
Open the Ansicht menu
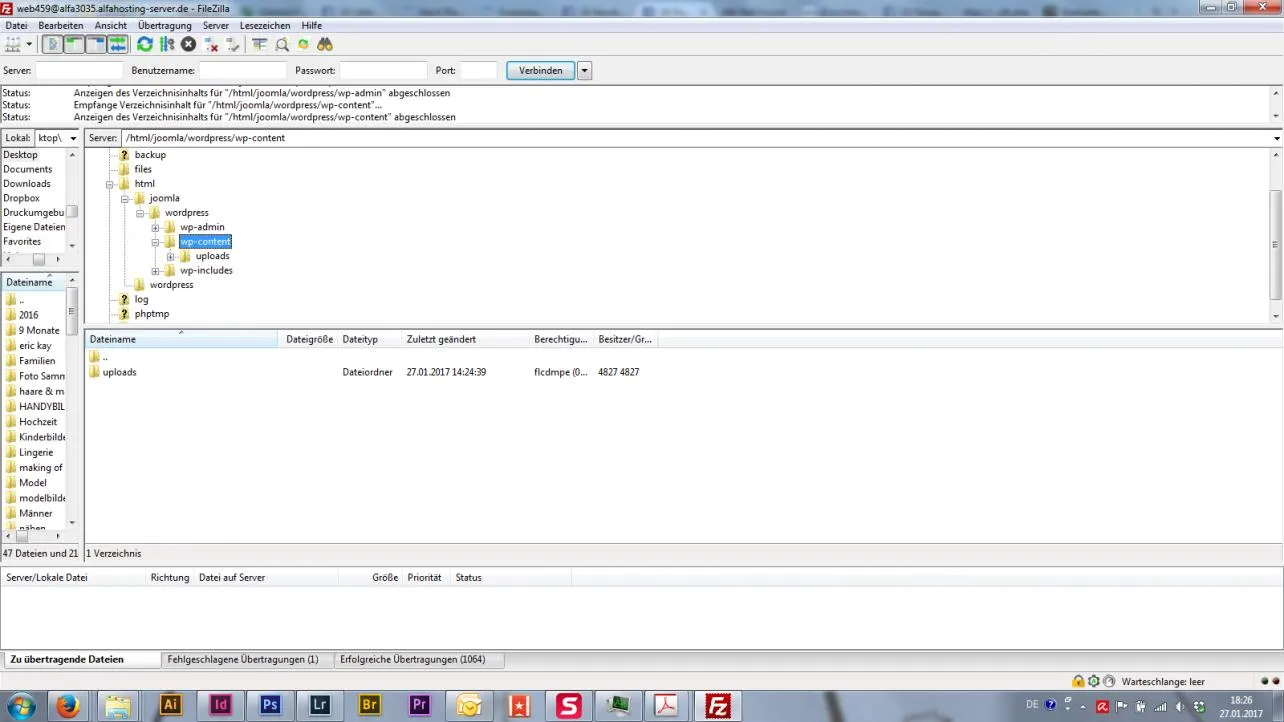111,25
